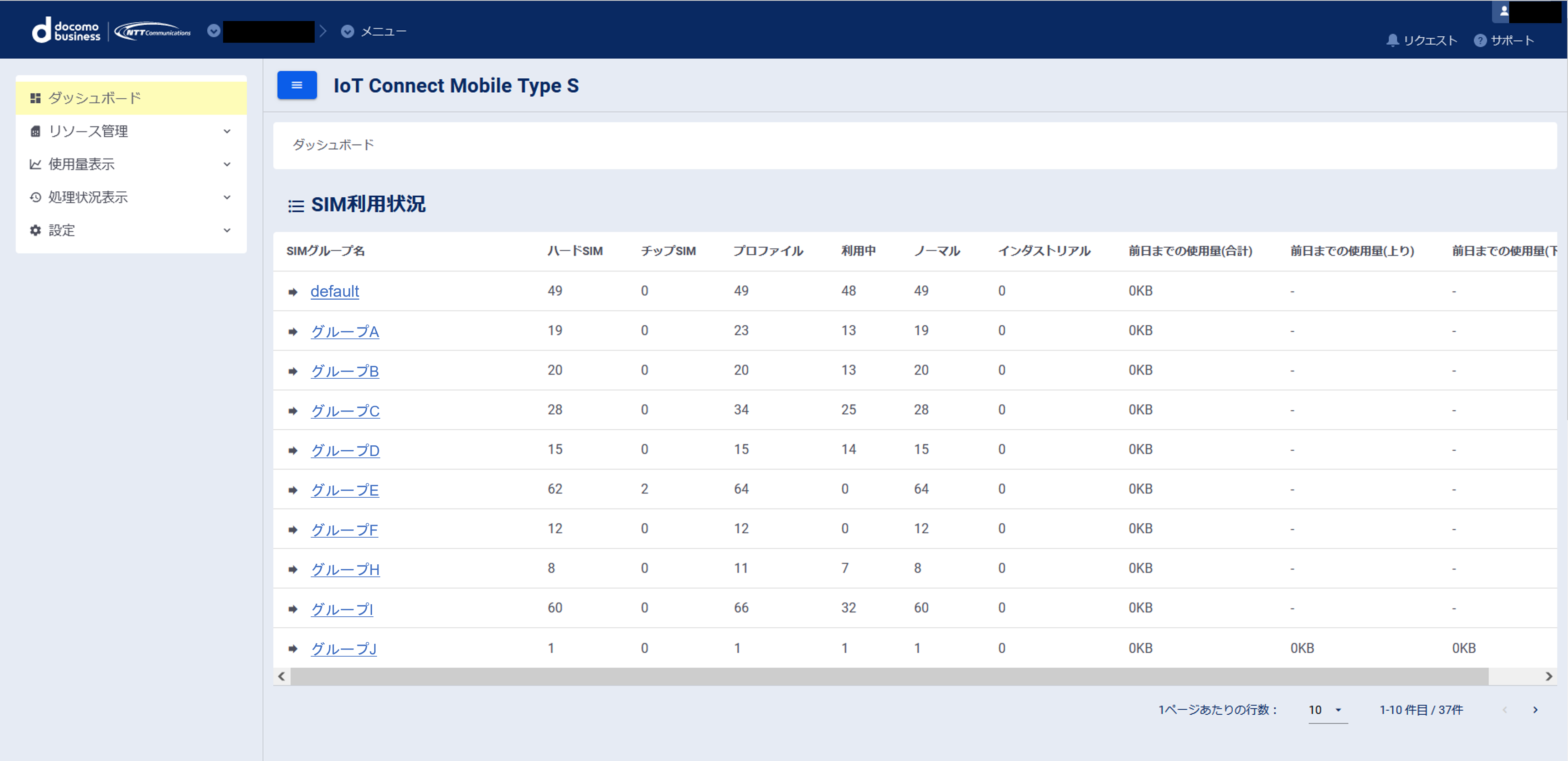Click the scrollbar right arrow

pyautogui.click(x=1548, y=677)
